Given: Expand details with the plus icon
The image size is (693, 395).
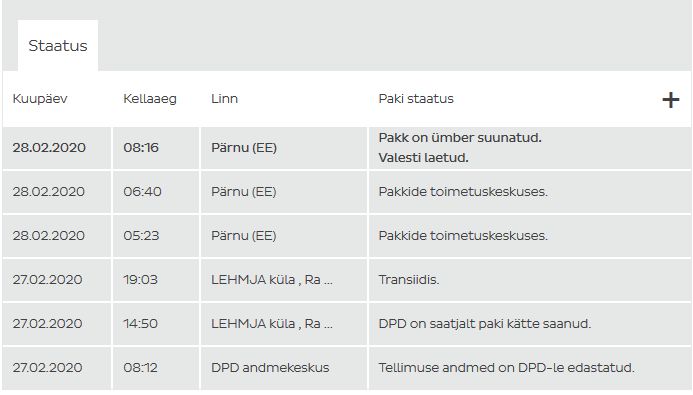Looking at the screenshot, I should click(670, 100).
